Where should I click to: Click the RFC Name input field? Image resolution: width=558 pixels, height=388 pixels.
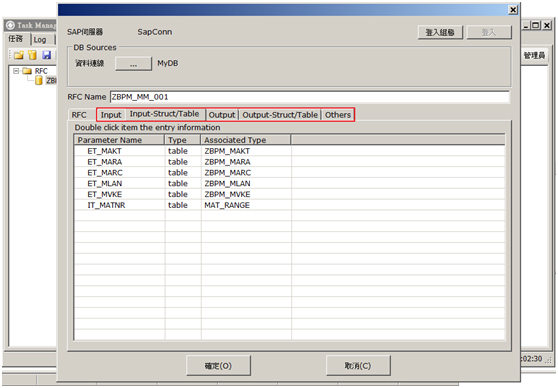pos(310,97)
